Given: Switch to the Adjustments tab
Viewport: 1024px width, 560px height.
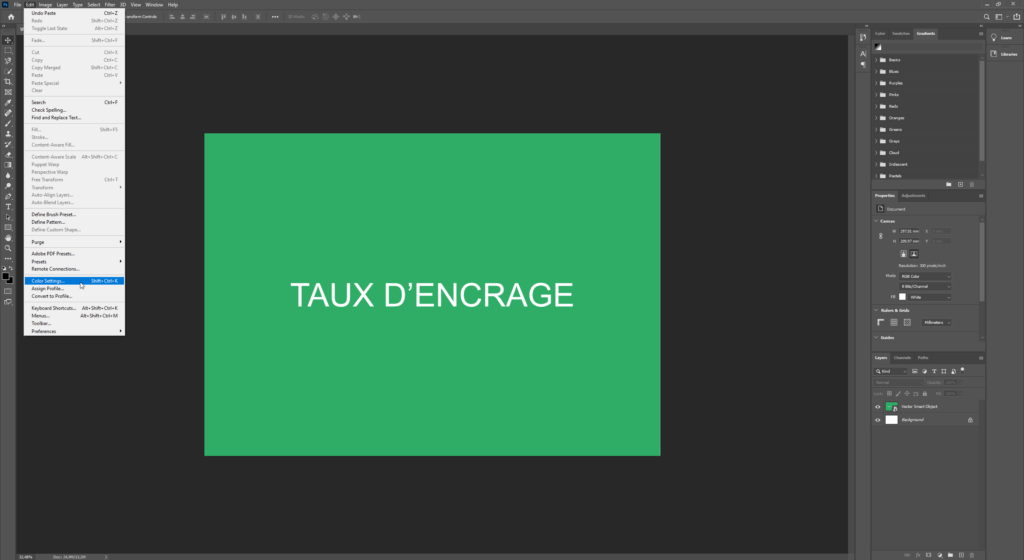Looking at the screenshot, I should coord(913,196).
